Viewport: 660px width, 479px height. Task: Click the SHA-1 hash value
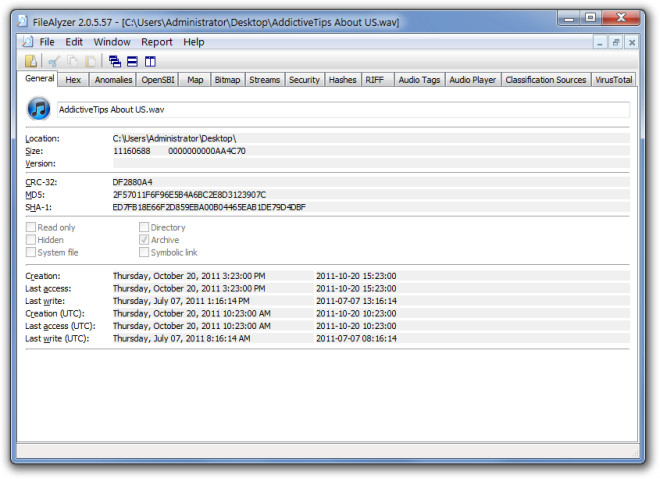[209, 207]
